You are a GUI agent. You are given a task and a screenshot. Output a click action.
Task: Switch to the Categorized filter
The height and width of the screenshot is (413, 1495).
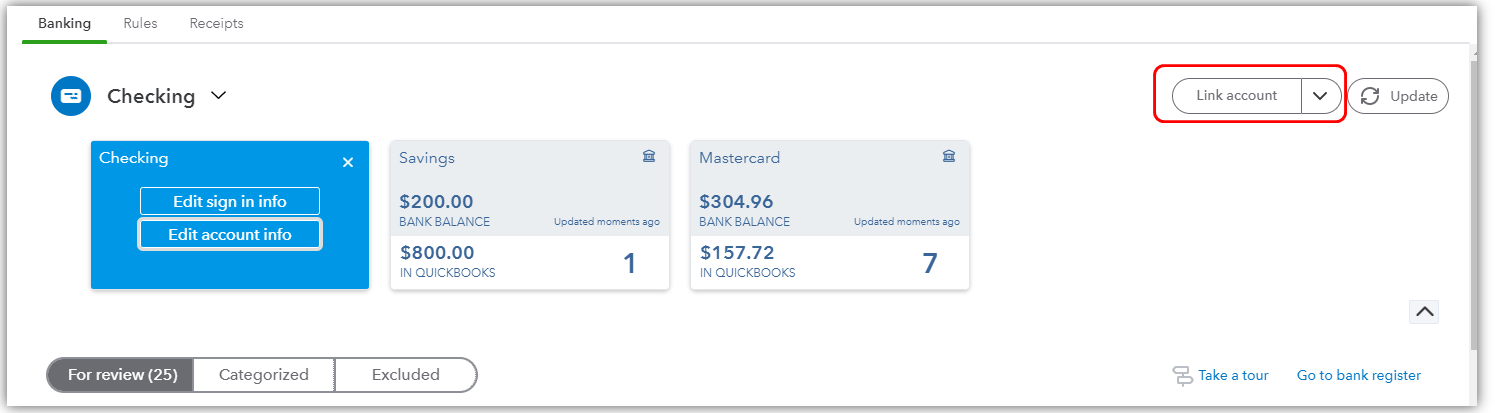coord(264,375)
